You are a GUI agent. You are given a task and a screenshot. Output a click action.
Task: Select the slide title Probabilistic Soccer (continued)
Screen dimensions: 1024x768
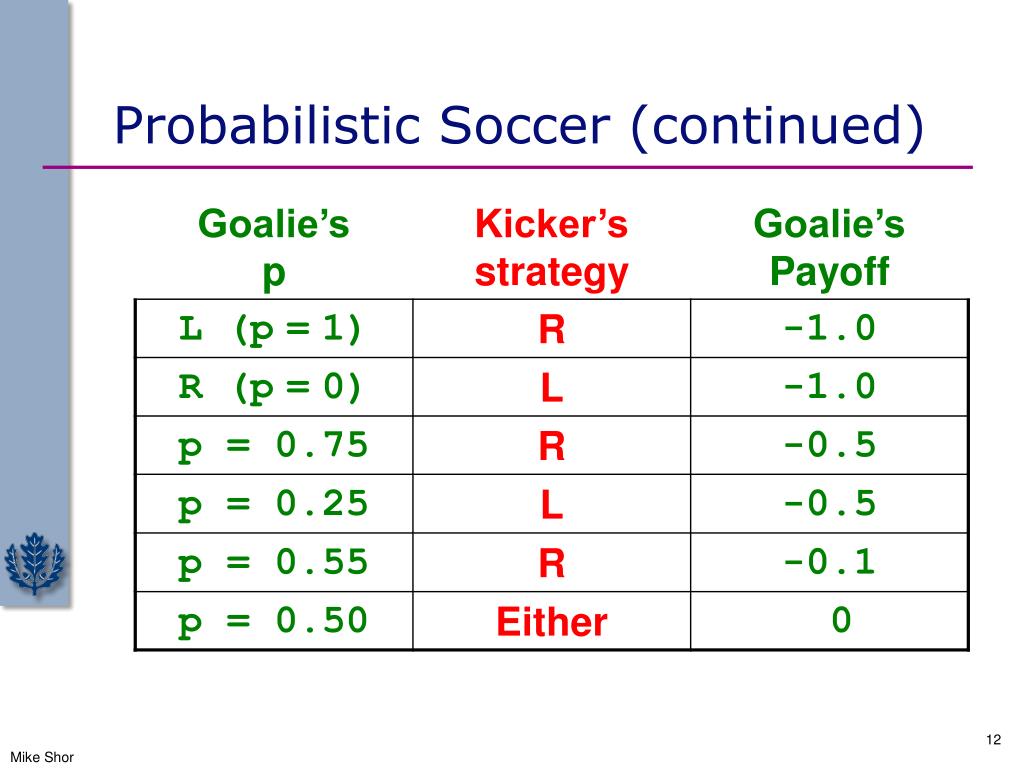(519, 125)
